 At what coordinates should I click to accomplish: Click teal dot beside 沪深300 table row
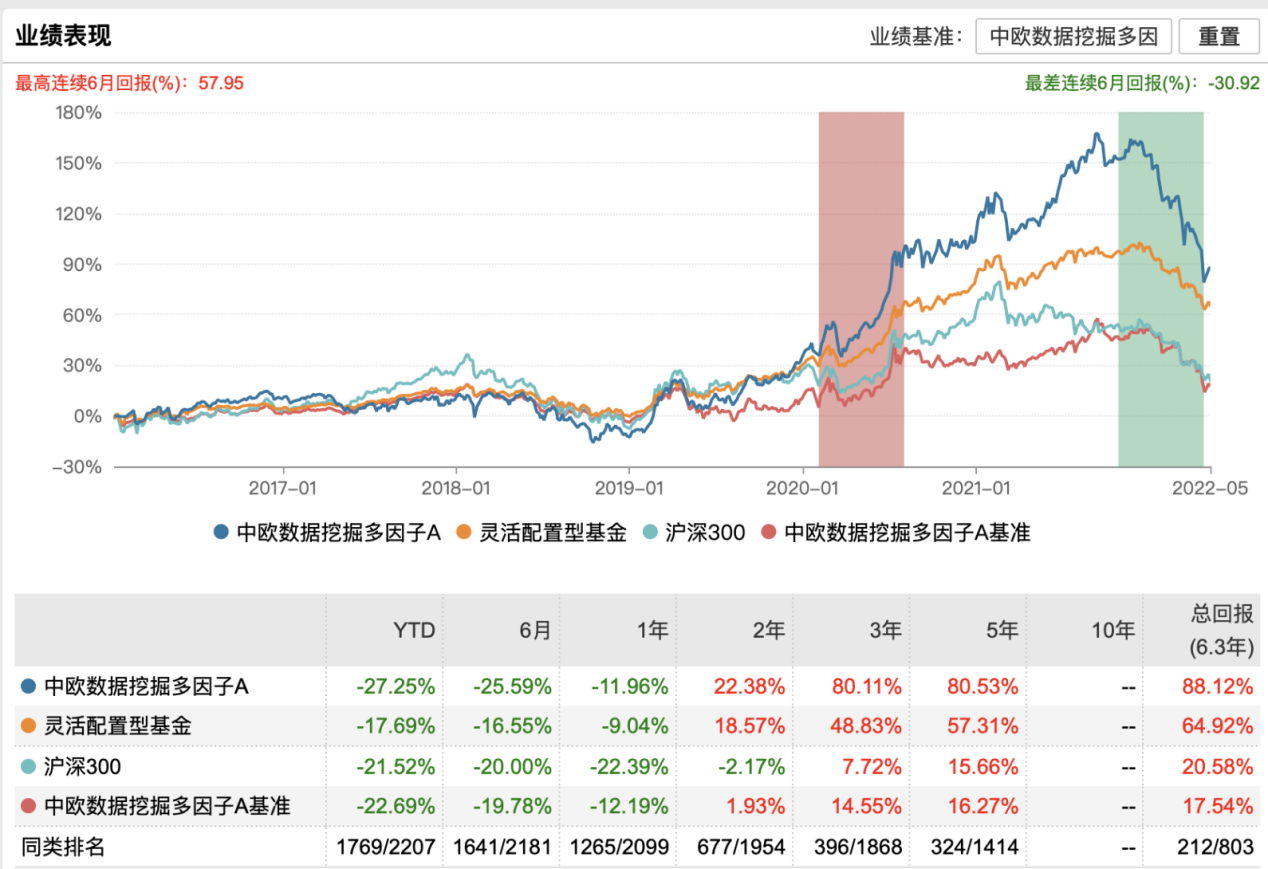point(28,766)
